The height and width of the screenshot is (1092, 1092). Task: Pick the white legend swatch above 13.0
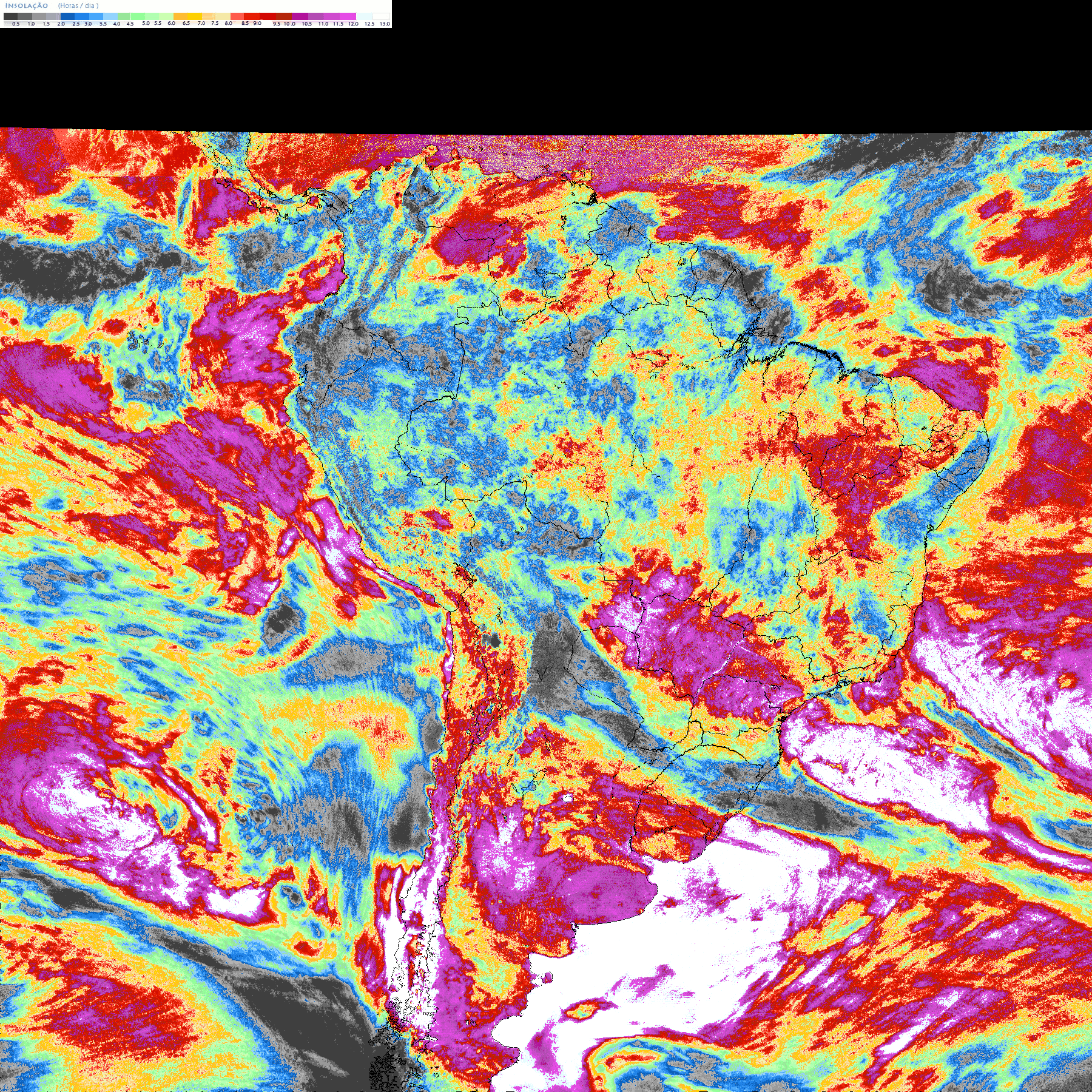(381, 16)
